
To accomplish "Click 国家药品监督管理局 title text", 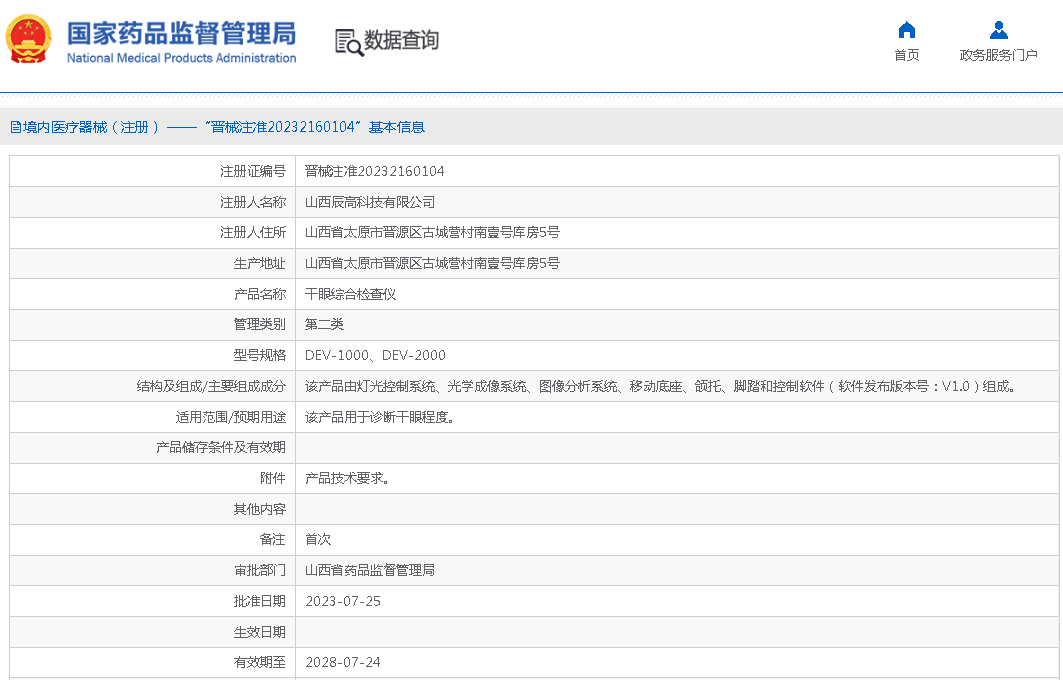I will coord(181,33).
